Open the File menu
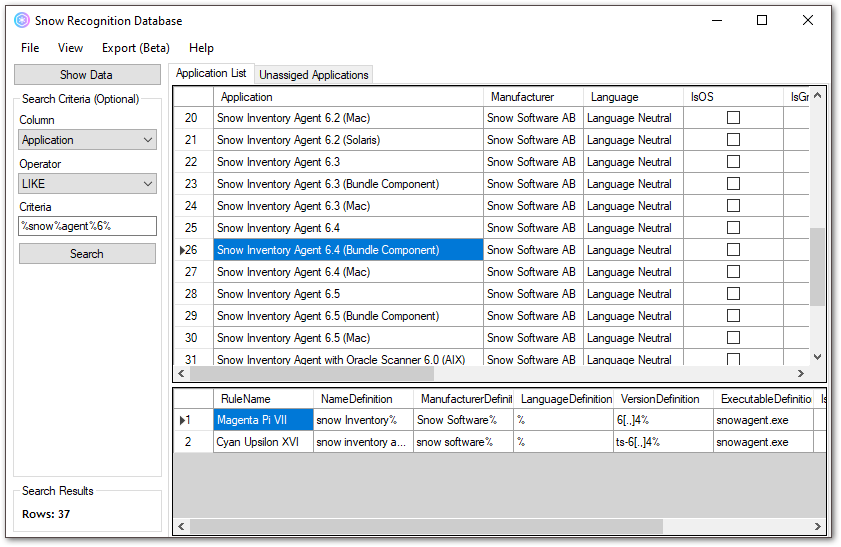Image resolution: width=841 pixels, height=547 pixels. [30, 48]
